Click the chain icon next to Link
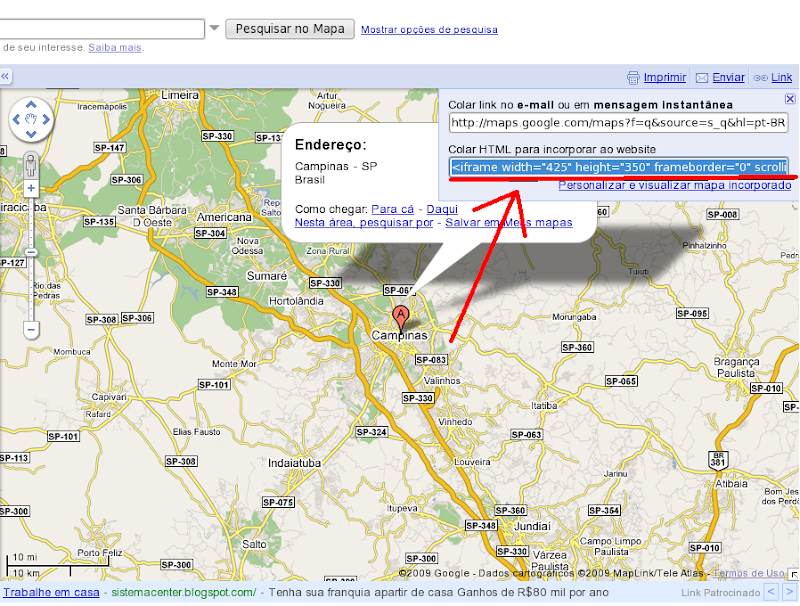Image resolution: width=800 pixels, height=606 pixels. [760, 78]
